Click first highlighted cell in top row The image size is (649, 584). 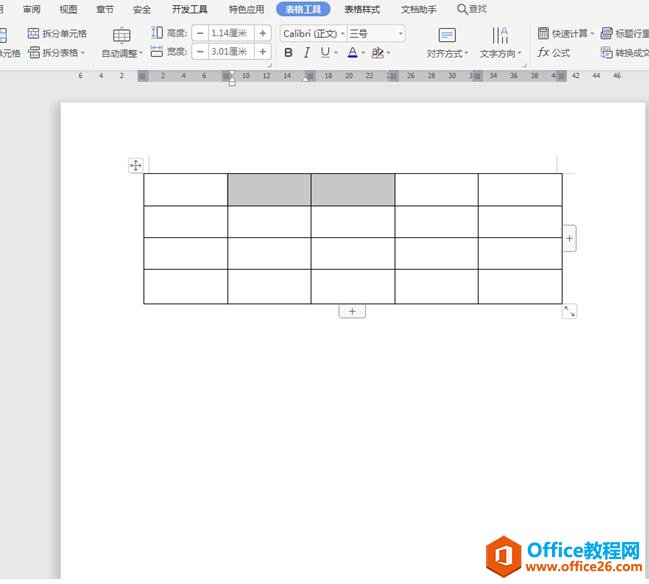(269, 190)
